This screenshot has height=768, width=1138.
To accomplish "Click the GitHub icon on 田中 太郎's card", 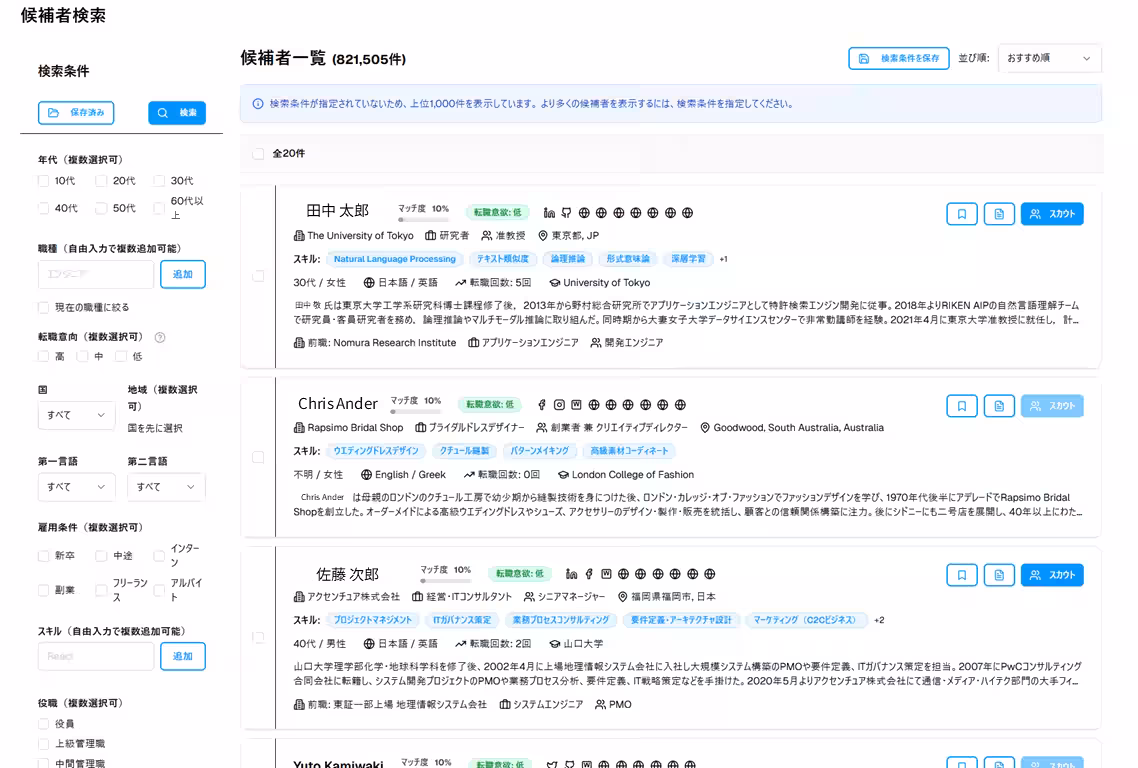I will point(565,212).
